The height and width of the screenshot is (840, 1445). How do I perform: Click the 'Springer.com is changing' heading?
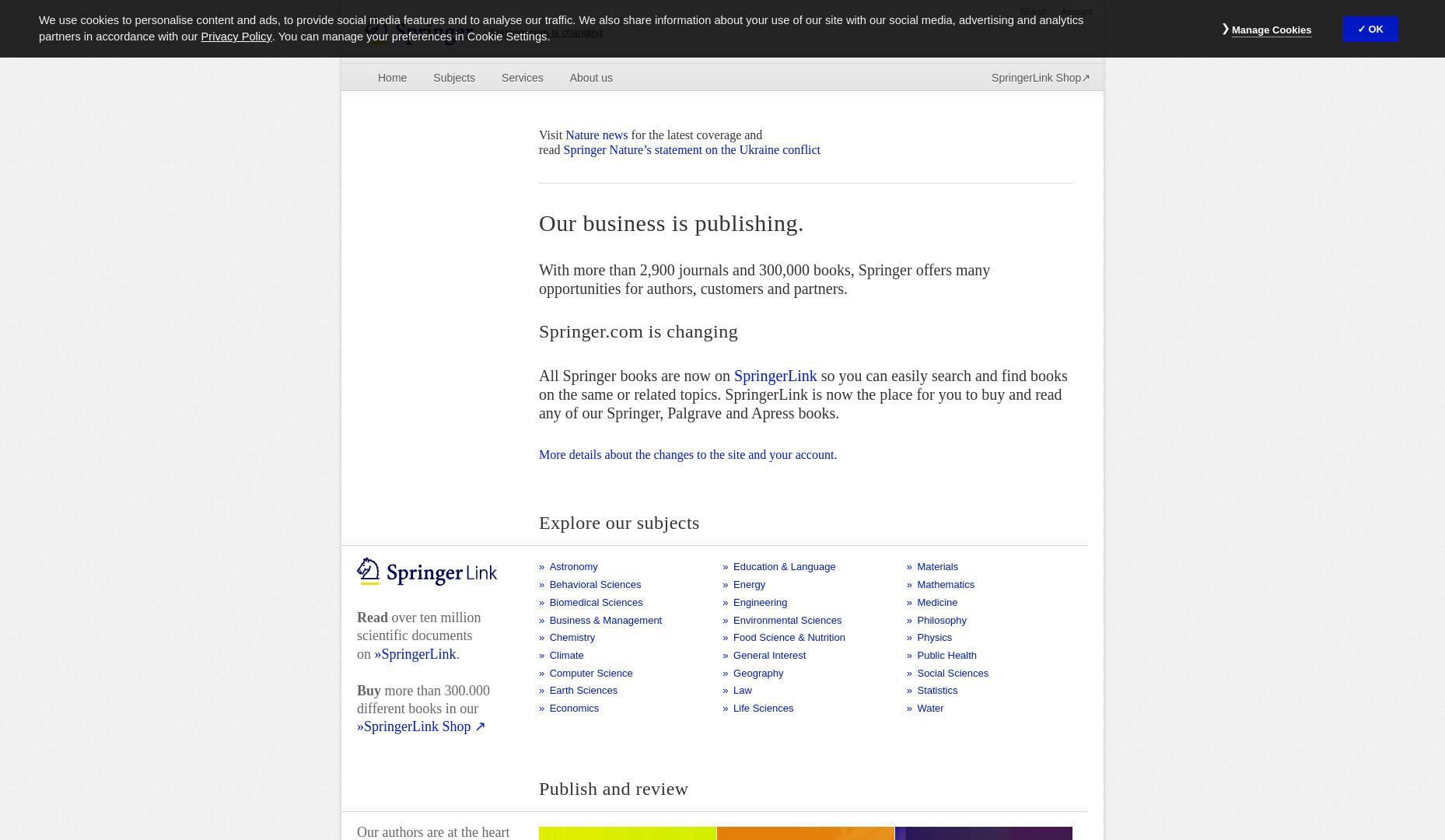[639, 331]
